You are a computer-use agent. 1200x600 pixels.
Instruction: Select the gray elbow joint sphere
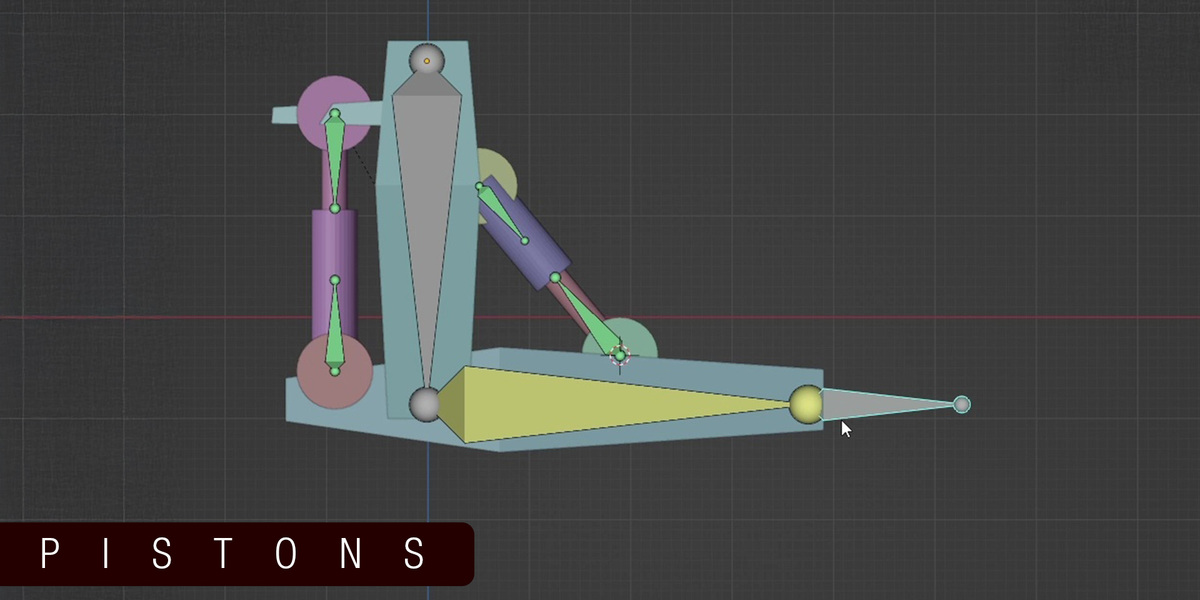tap(426, 404)
